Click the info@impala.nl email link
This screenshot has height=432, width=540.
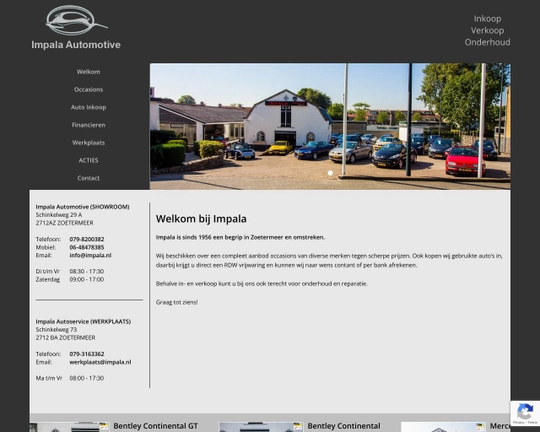[90, 255]
